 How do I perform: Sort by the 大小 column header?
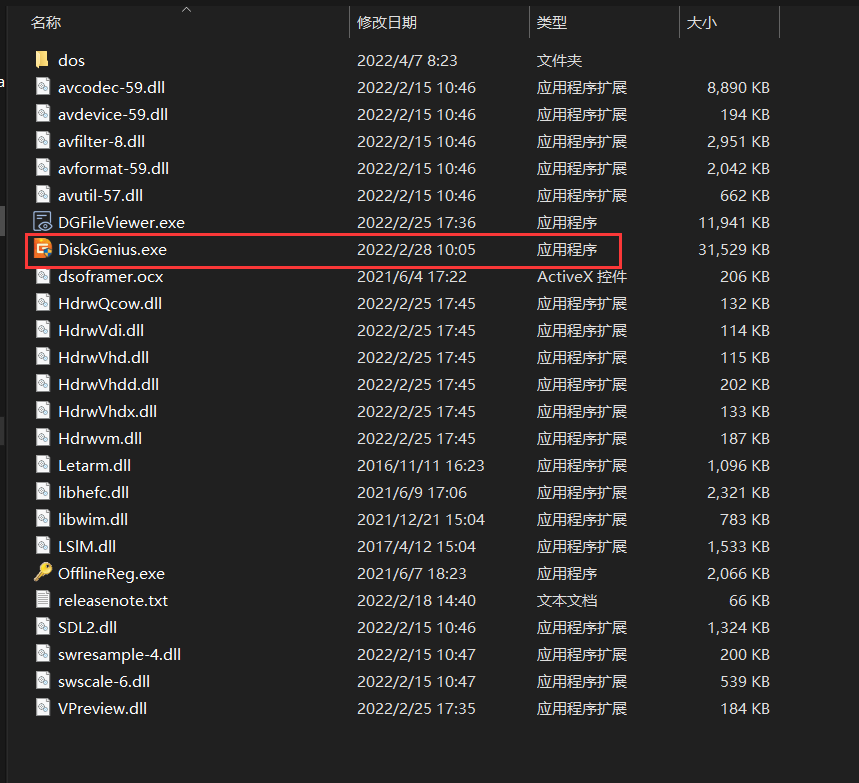click(701, 22)
